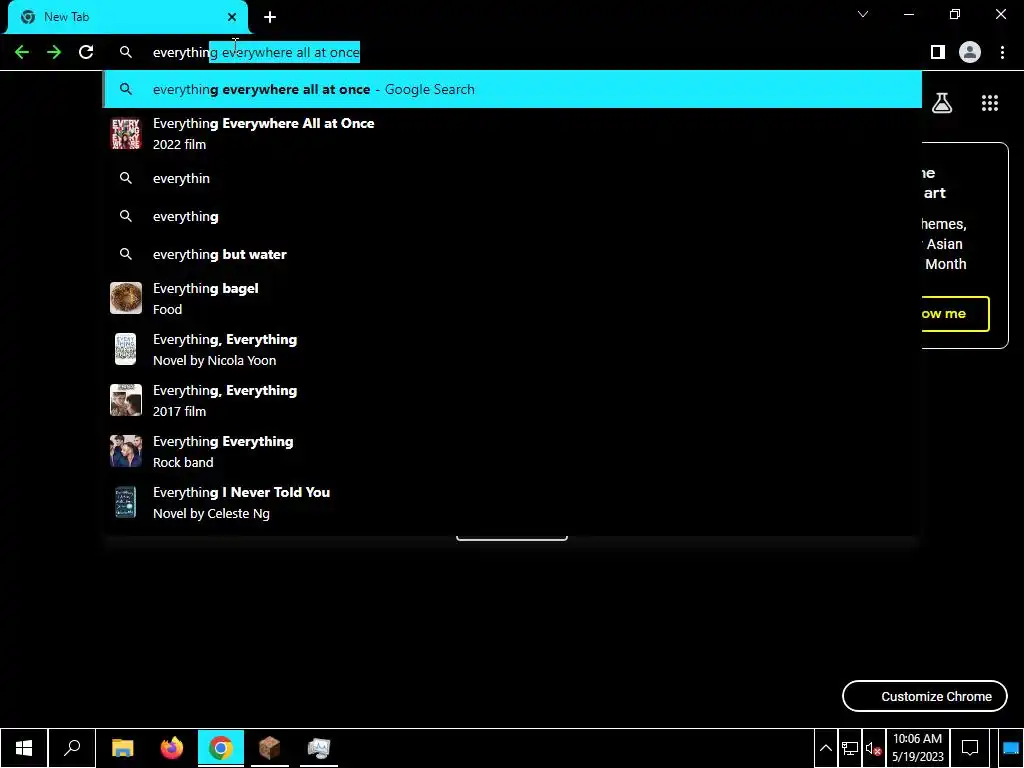Click the partially hidden 'Show me' button
The image size is (1024, 768).
tap(955, 313)
